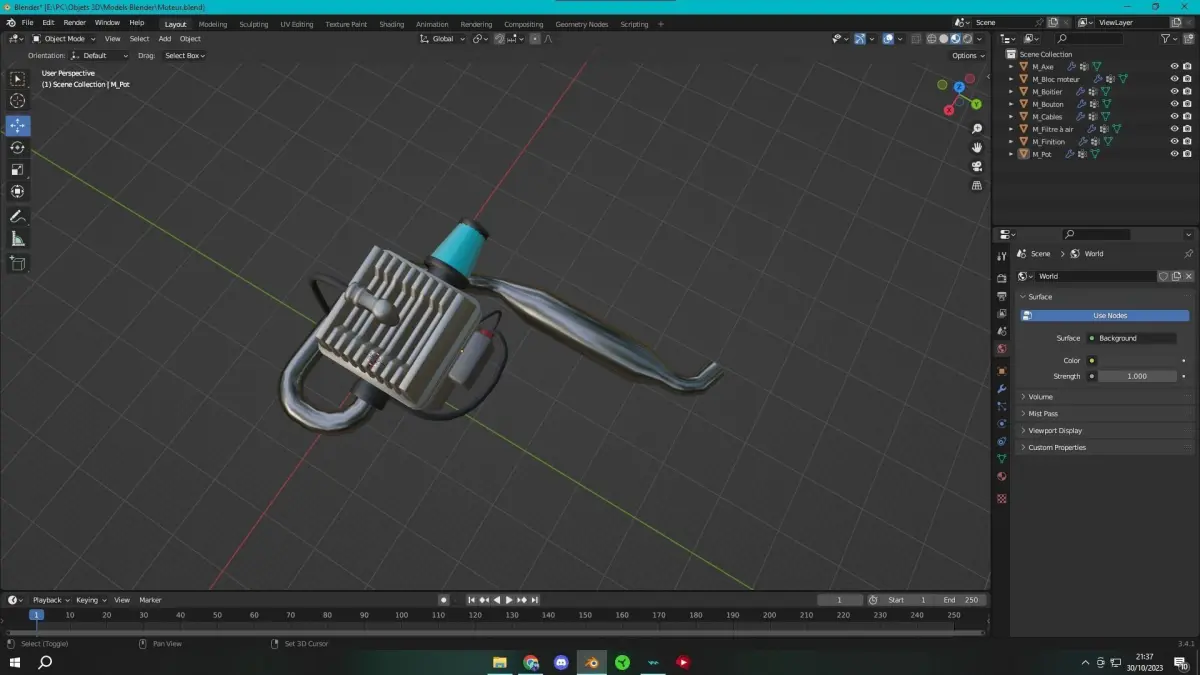Switch to Wireframe shading mode
The height and width of the screenshot is (675, 1200).
coord(931,39)
